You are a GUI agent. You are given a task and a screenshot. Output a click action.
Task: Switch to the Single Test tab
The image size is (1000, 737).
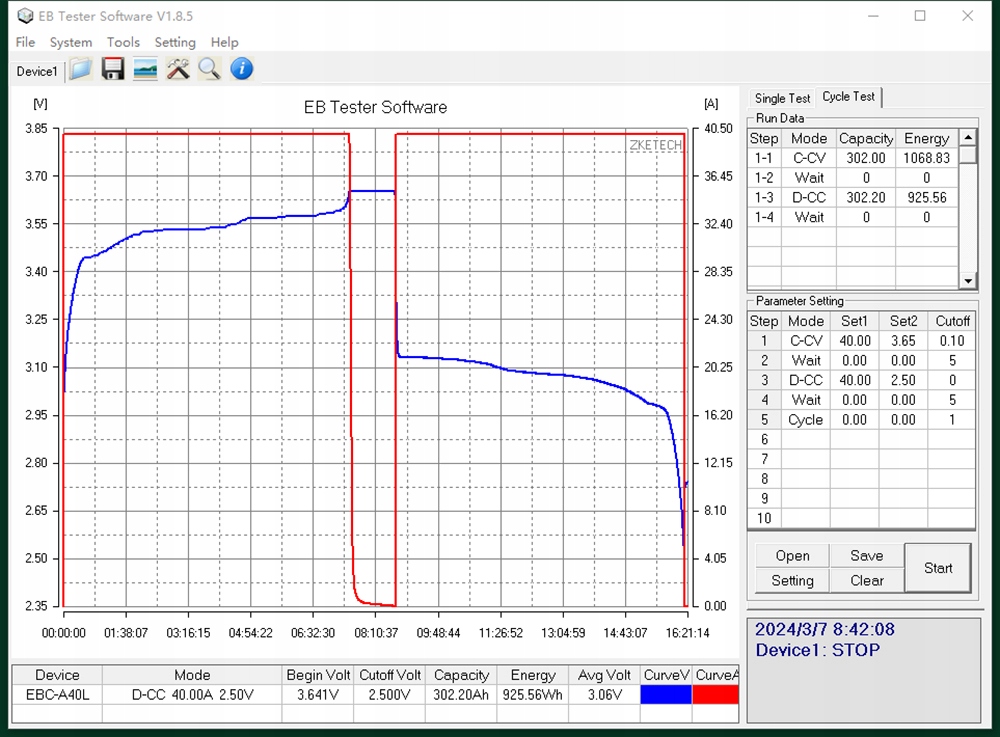782,98
